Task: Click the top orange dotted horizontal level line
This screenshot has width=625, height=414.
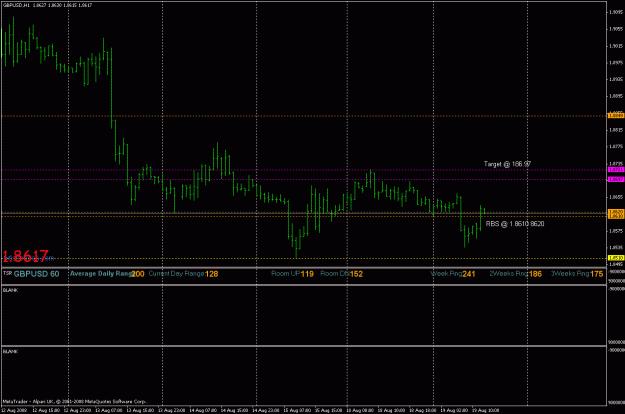Action: [x=304, y=116]
